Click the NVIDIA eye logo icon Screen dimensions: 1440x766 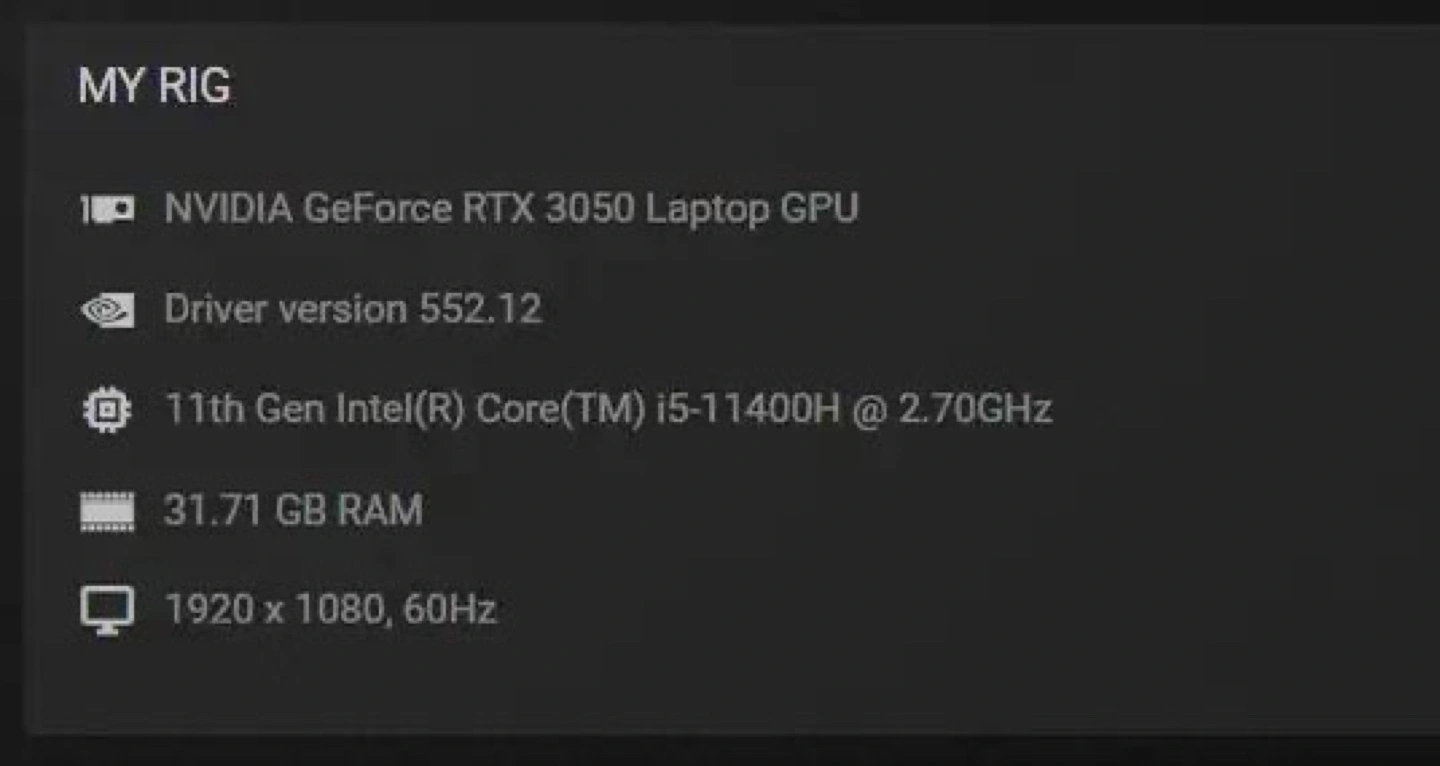tap(107, 310)
